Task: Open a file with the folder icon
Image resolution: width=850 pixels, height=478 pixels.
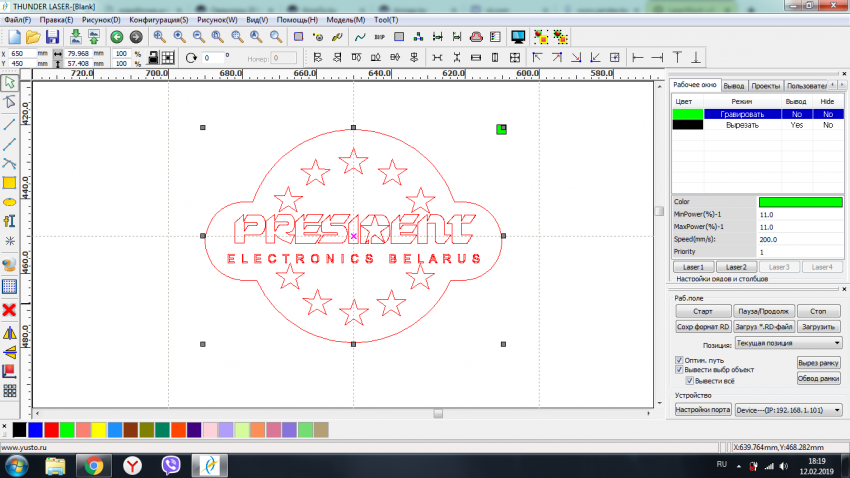Action: [32, 37]
